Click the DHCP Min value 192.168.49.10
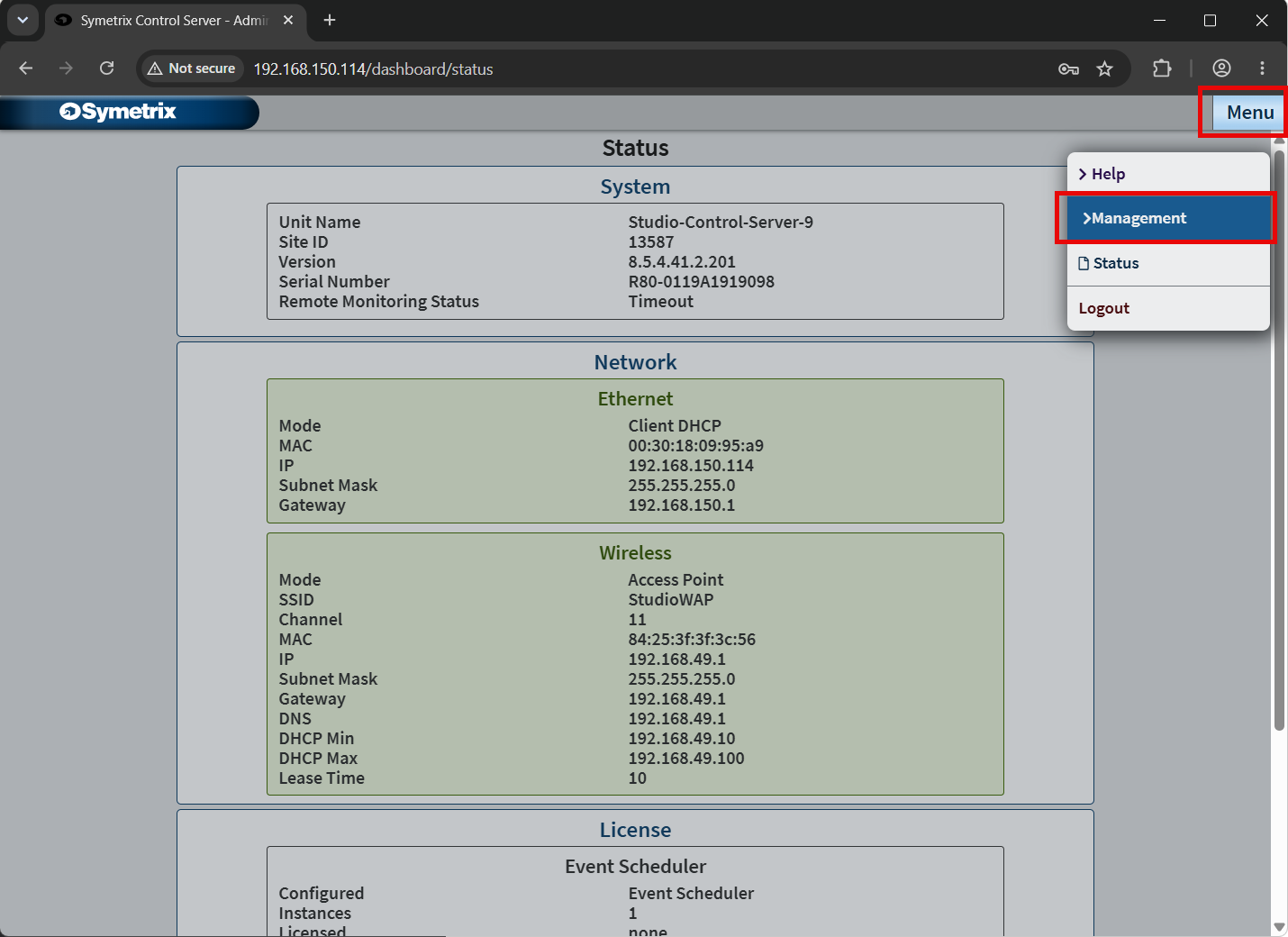 pos(682,738)
